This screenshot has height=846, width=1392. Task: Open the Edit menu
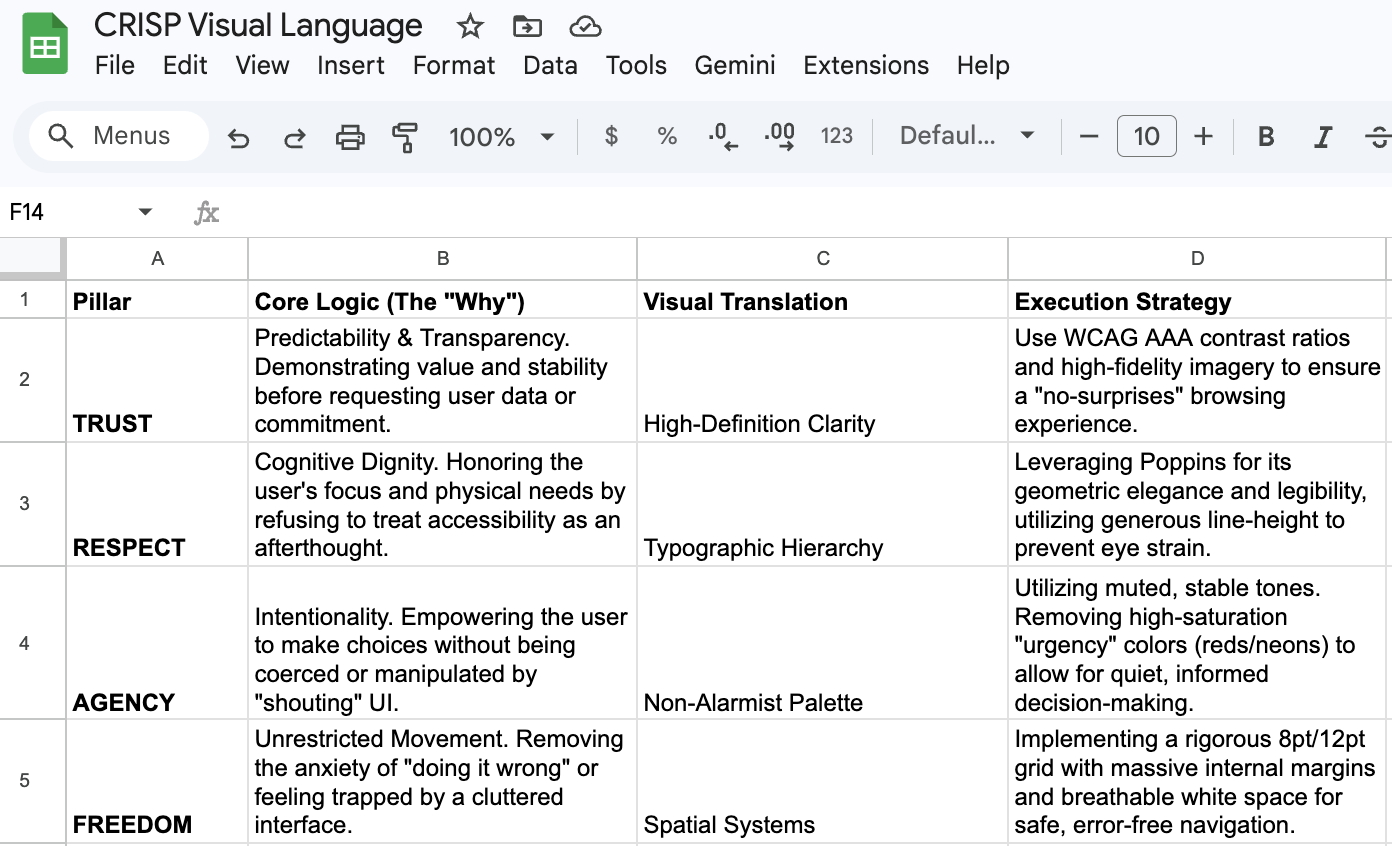point(185,65)
